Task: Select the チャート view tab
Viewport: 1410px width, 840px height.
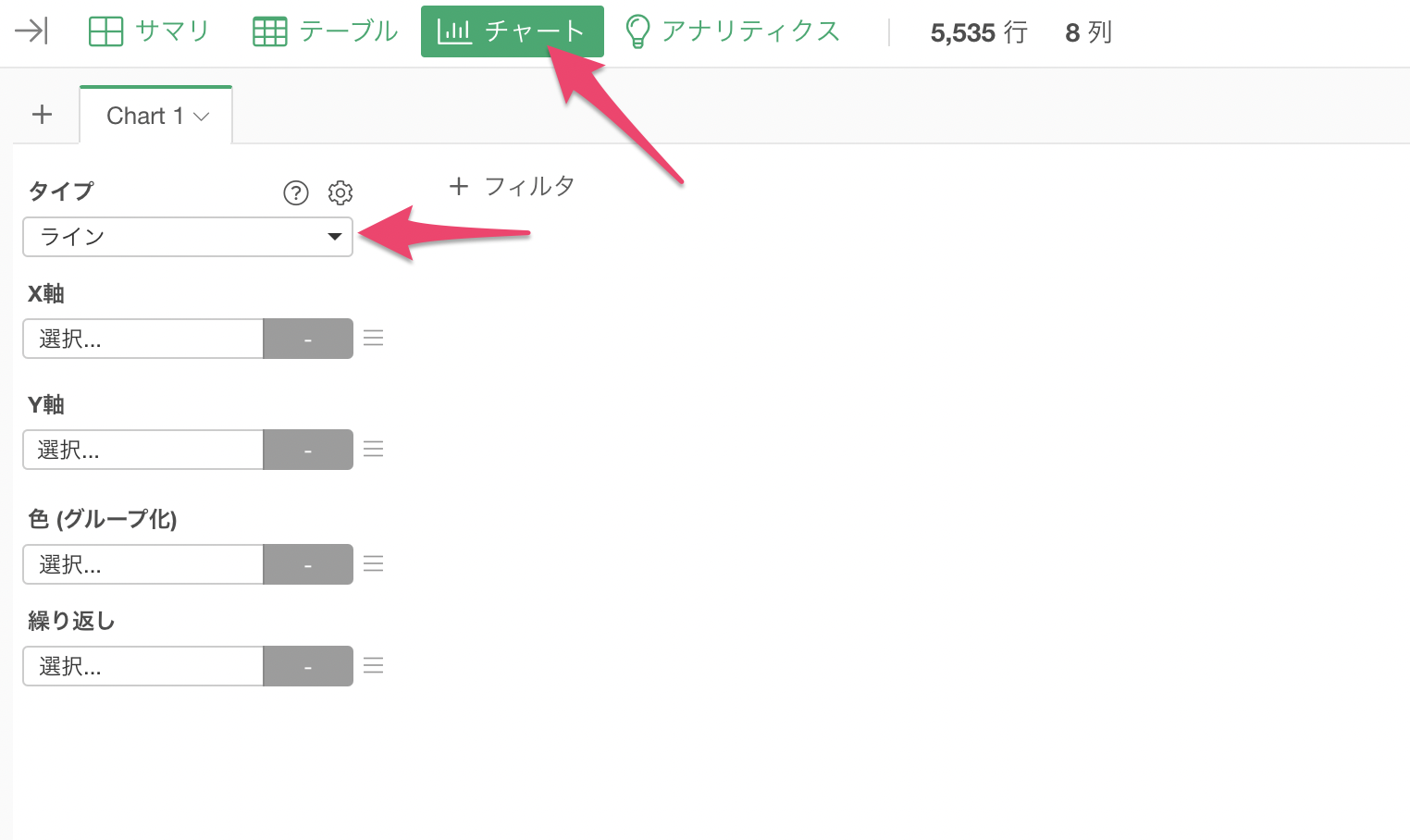Action: (513, 31)
